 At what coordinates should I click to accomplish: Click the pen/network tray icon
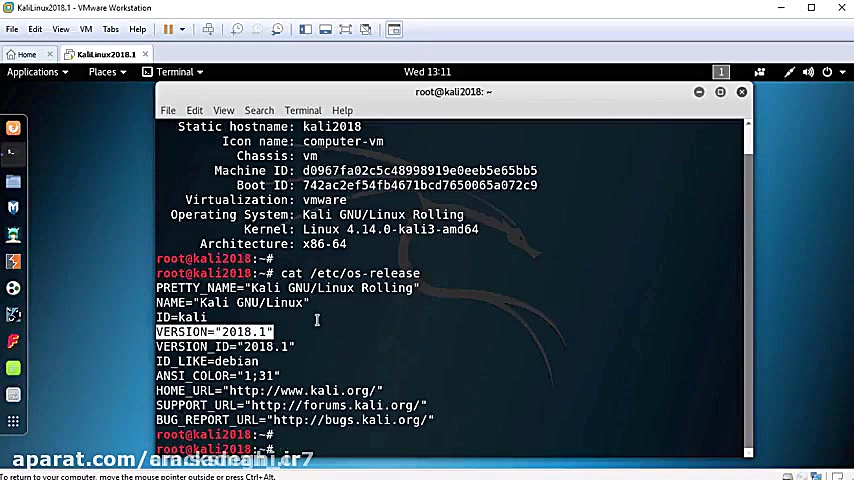789,72
